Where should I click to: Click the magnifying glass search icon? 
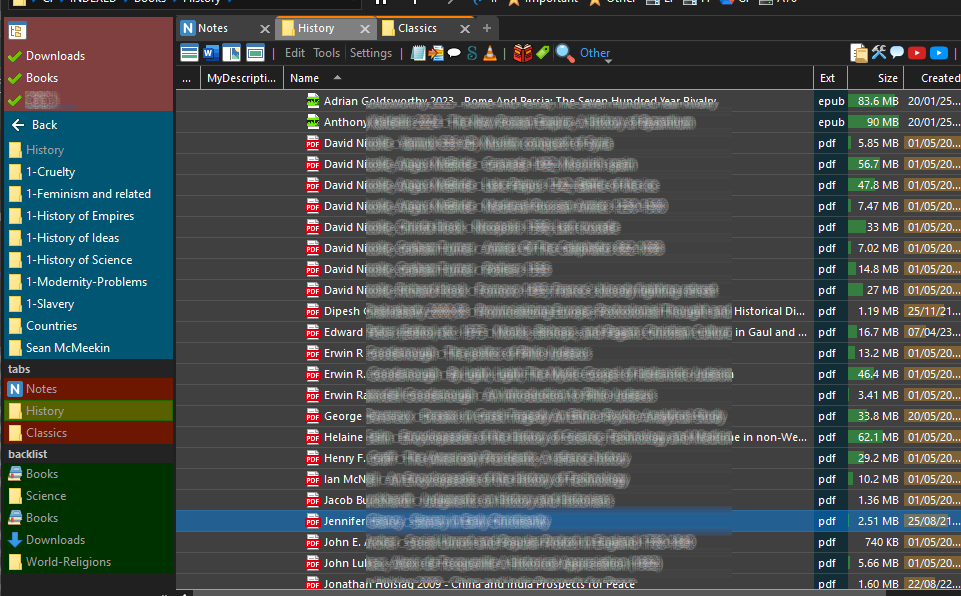coord(564,53)
